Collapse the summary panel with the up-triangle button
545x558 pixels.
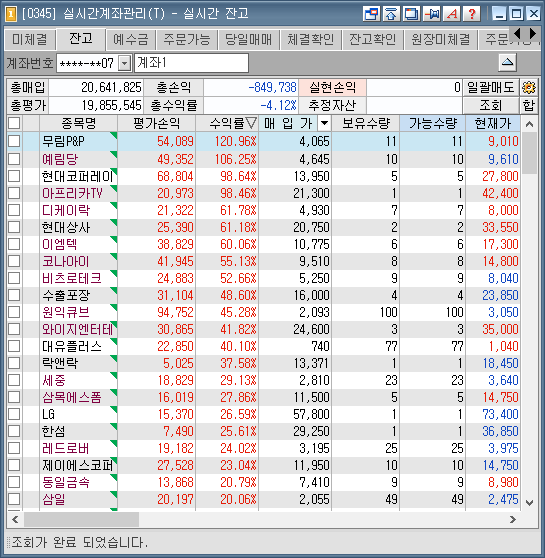click(507, 63)
